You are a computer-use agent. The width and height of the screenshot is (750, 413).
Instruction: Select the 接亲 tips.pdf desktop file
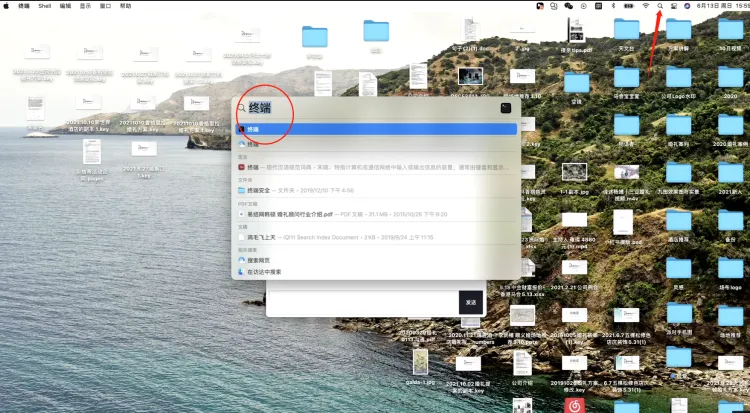click(576, 35)
